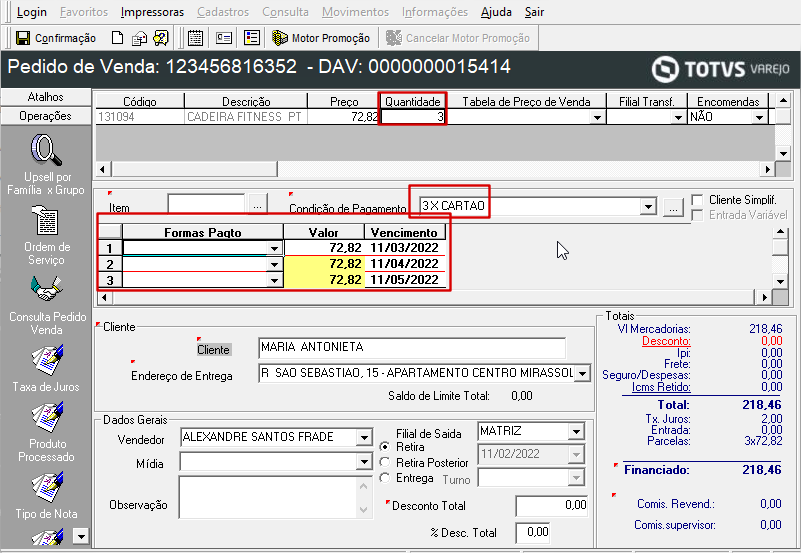
Task: Open Upsell por Família x Grupo
Action: 46,164
